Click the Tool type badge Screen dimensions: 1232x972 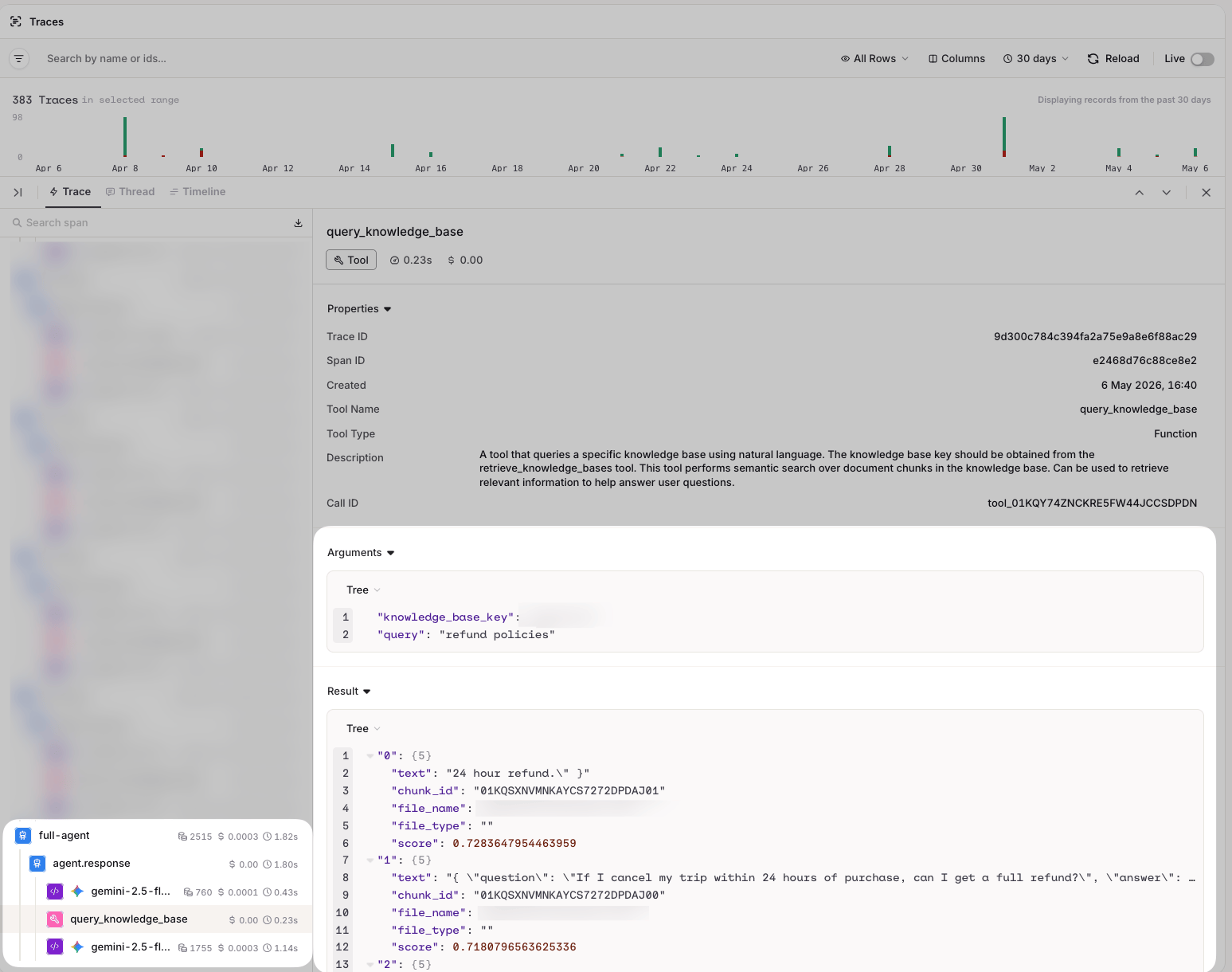pos(351,260)
